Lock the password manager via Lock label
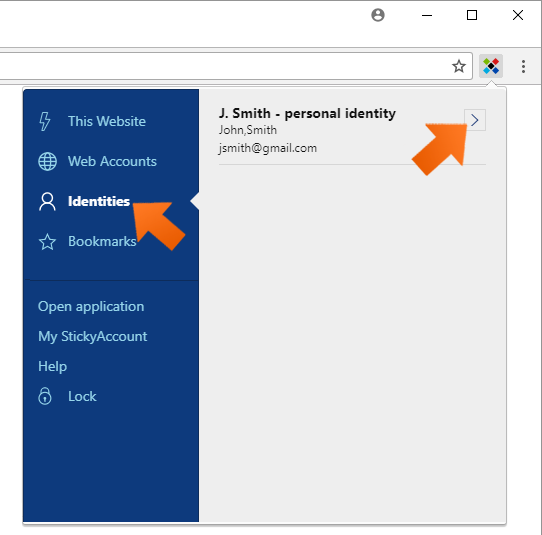542x535 pixels. coord(82,396)
